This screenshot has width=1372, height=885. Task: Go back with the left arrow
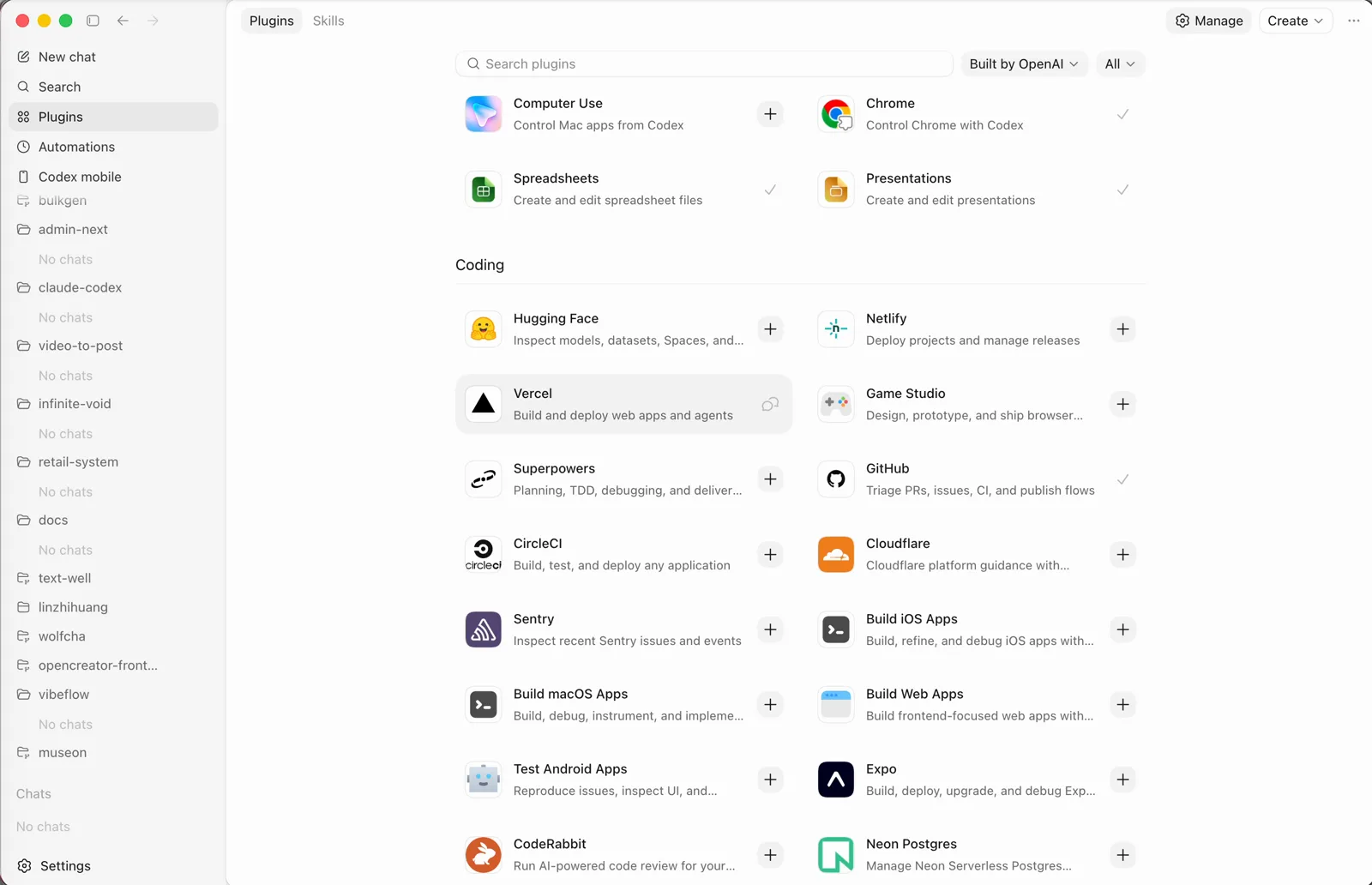pyautogui.click(x=123, y=21)
